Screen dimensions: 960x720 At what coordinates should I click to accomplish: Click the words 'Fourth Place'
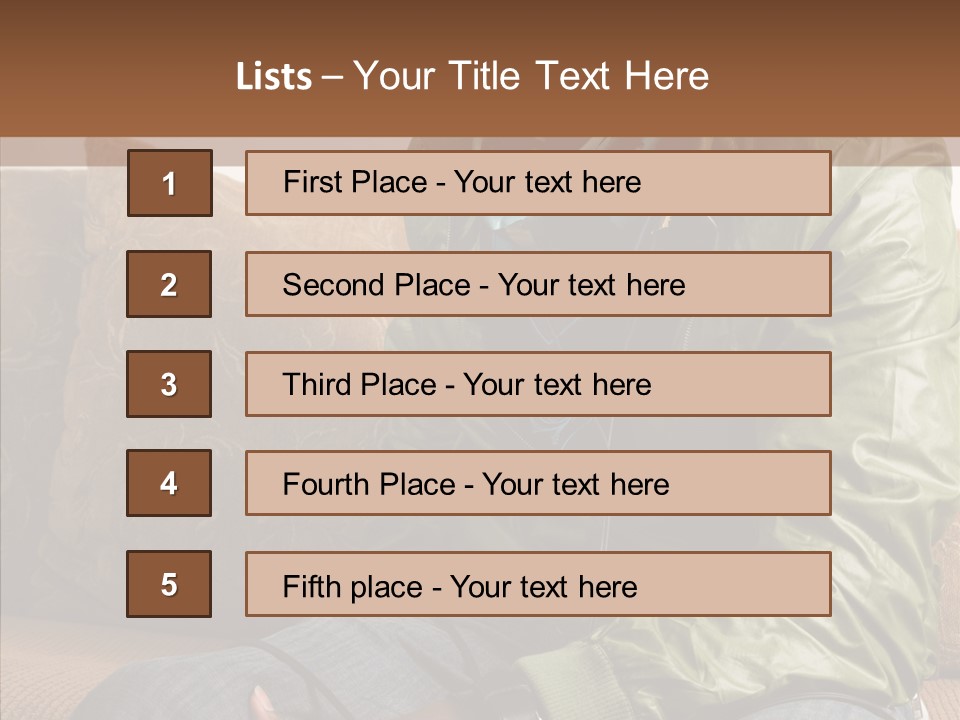pyautogui.click(x=368, y=484)
